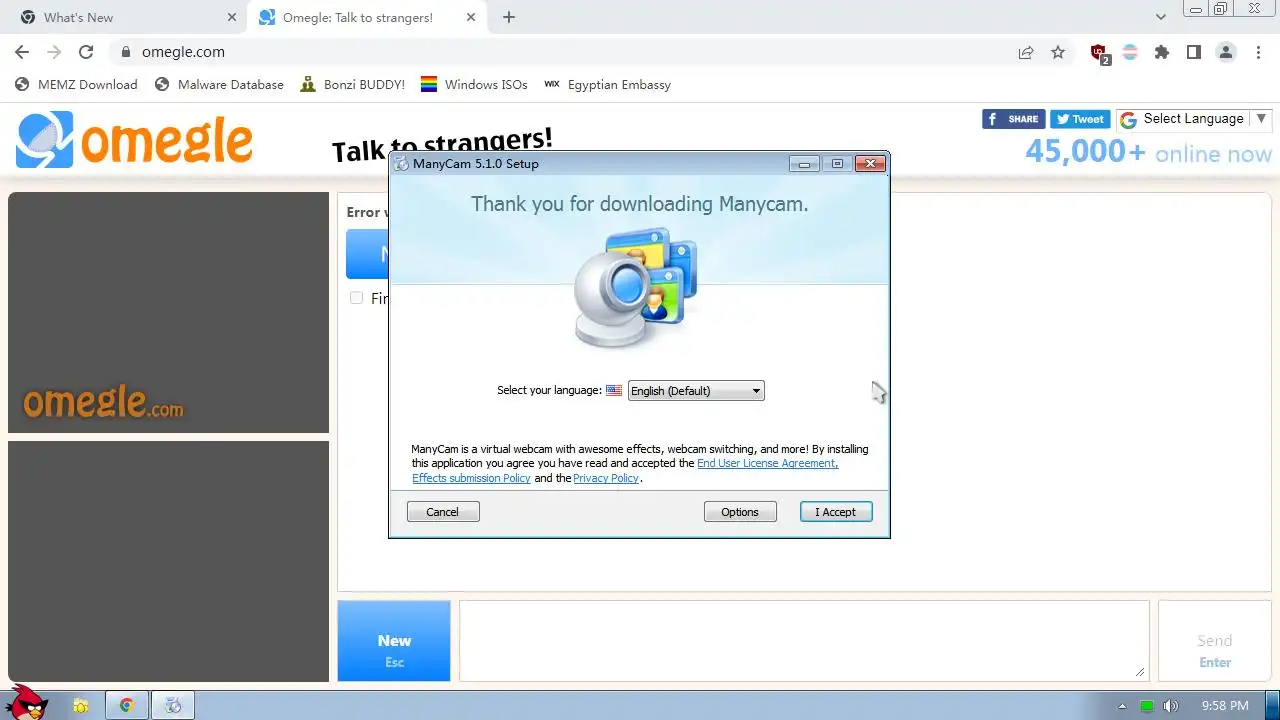Open the uBlock shield extension icon
Viewport: 1280px width, 720px height.
(1099, 53)
